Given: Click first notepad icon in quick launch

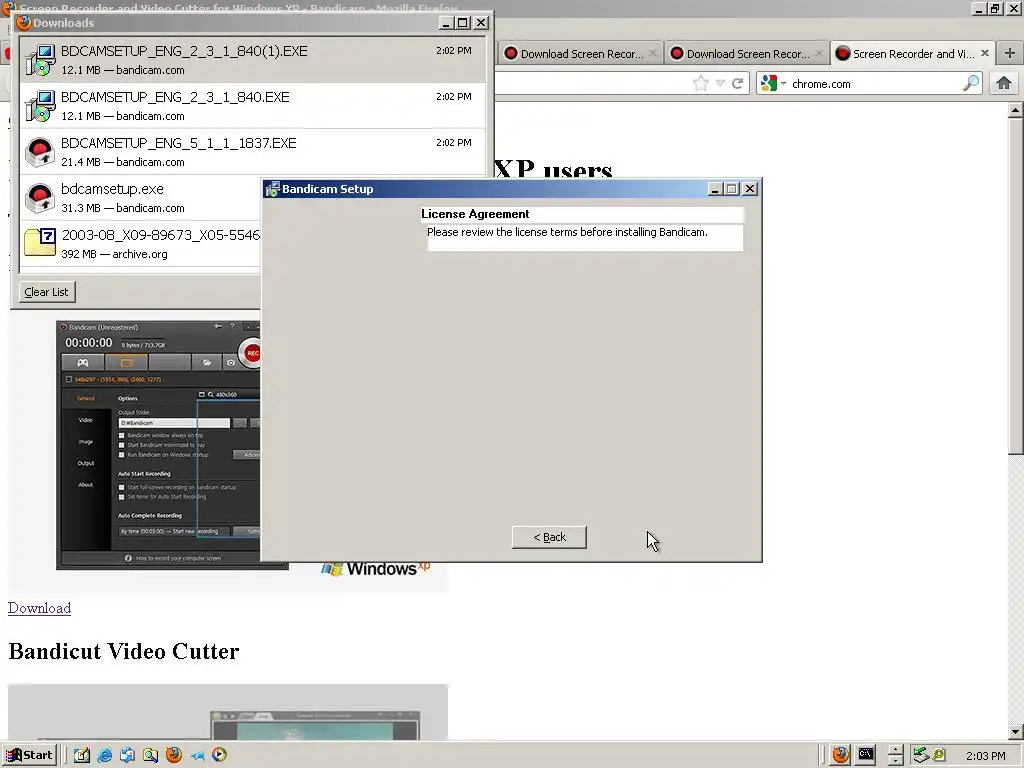Looking at the screenshot, I should pos(82,755).
